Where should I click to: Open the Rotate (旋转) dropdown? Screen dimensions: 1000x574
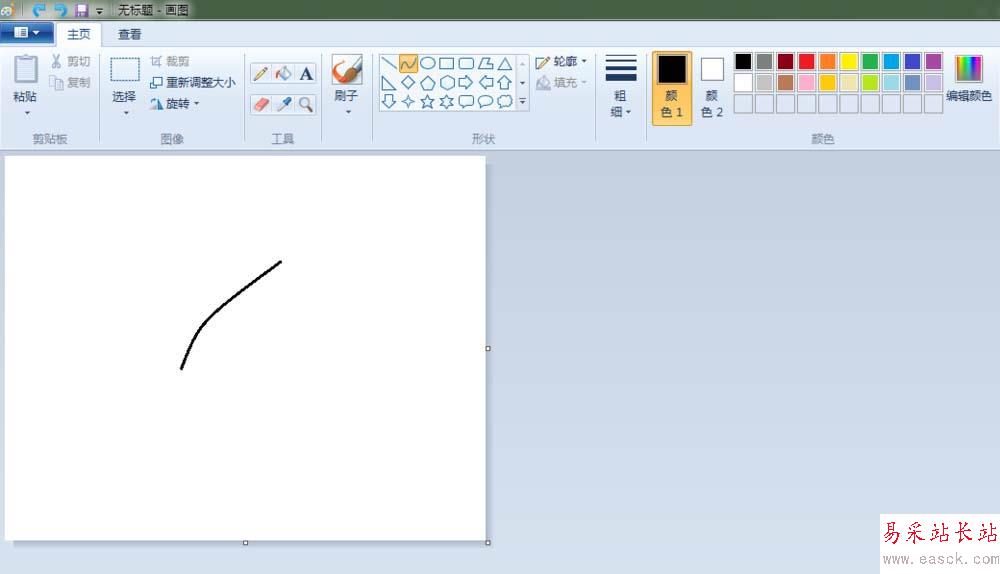click(174, 103)
